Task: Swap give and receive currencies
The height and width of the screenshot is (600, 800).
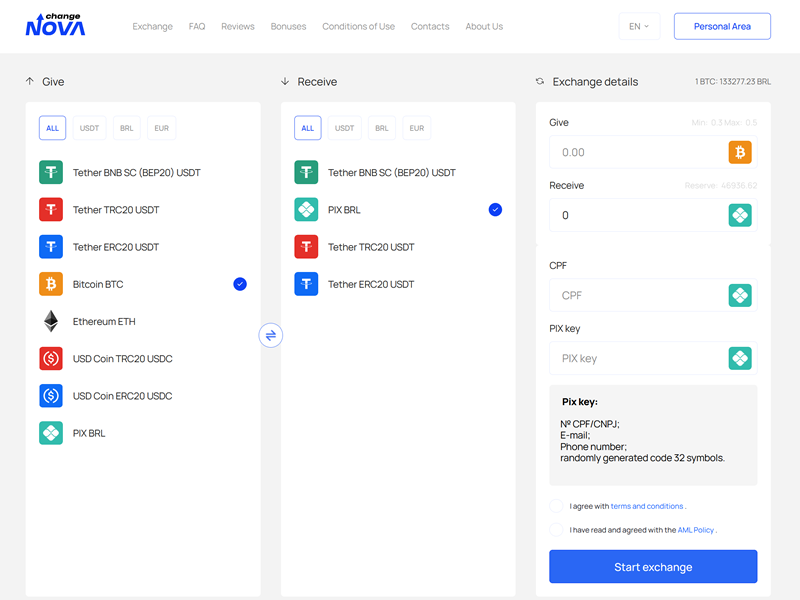Action: 271,335
